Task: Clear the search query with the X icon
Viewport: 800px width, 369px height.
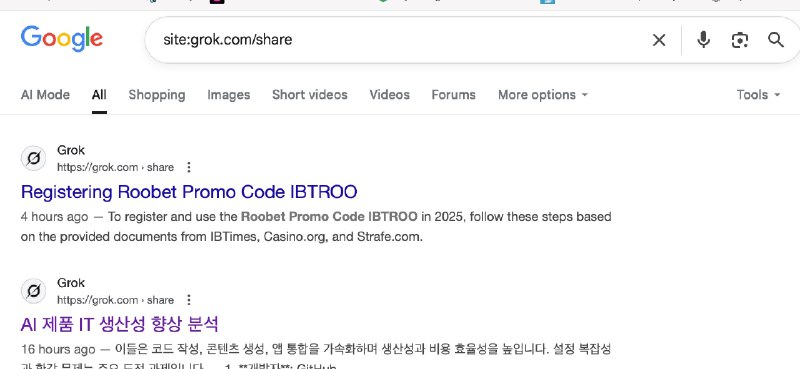Action: pyautogui.click(x=659, y=40)
